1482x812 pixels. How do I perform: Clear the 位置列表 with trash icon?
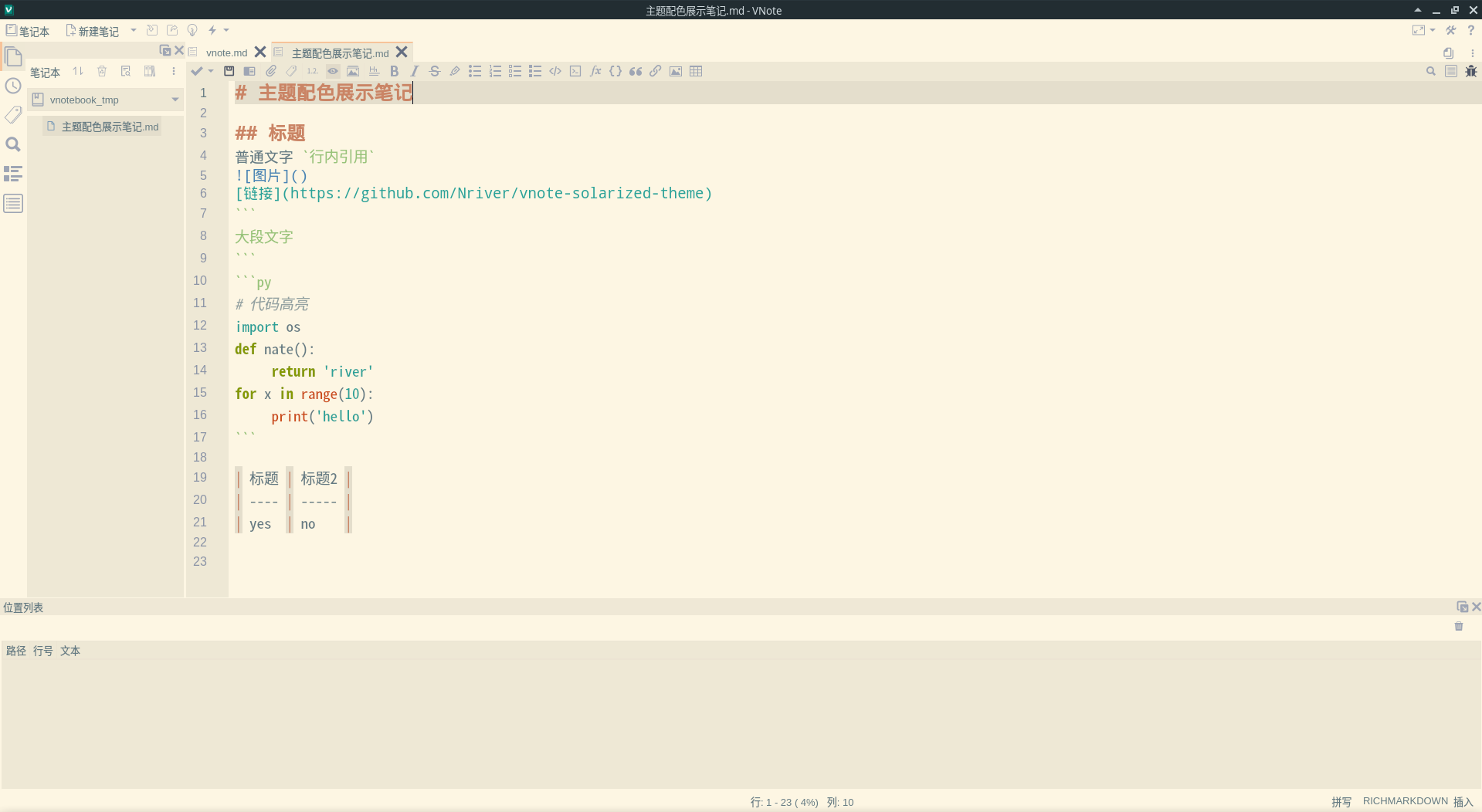1459,626
